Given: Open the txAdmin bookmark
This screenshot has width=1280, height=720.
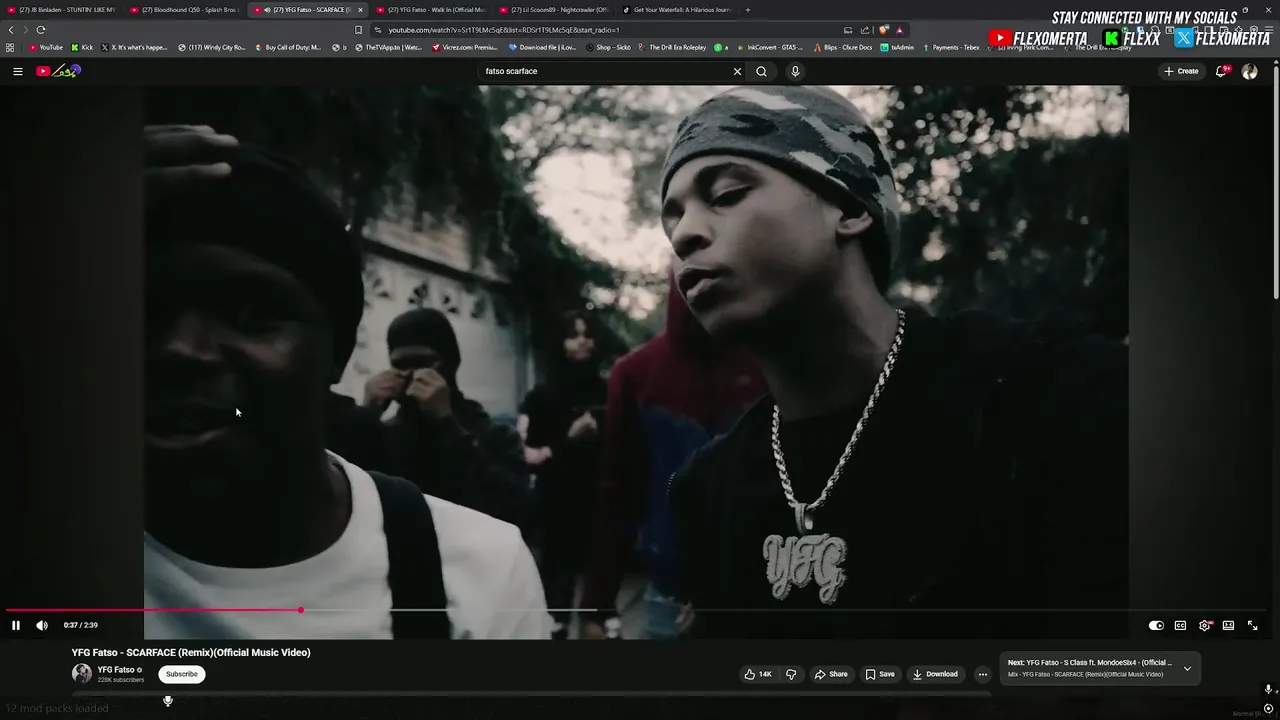Looking at the screenshot, I should pos(897,47).
